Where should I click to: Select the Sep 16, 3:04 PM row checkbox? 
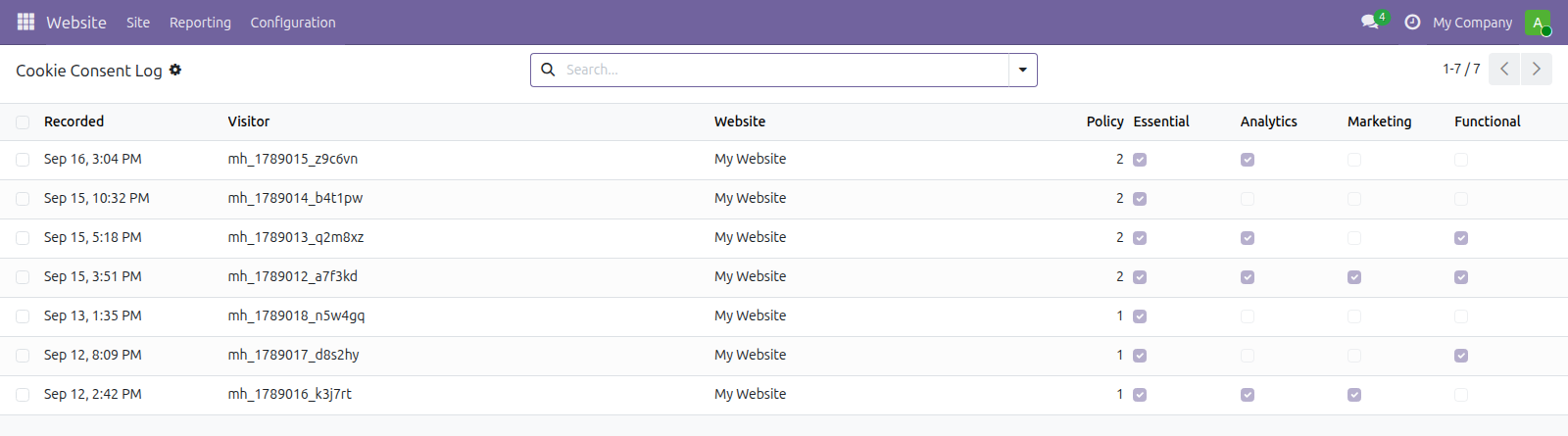click(x=23, y=160)
